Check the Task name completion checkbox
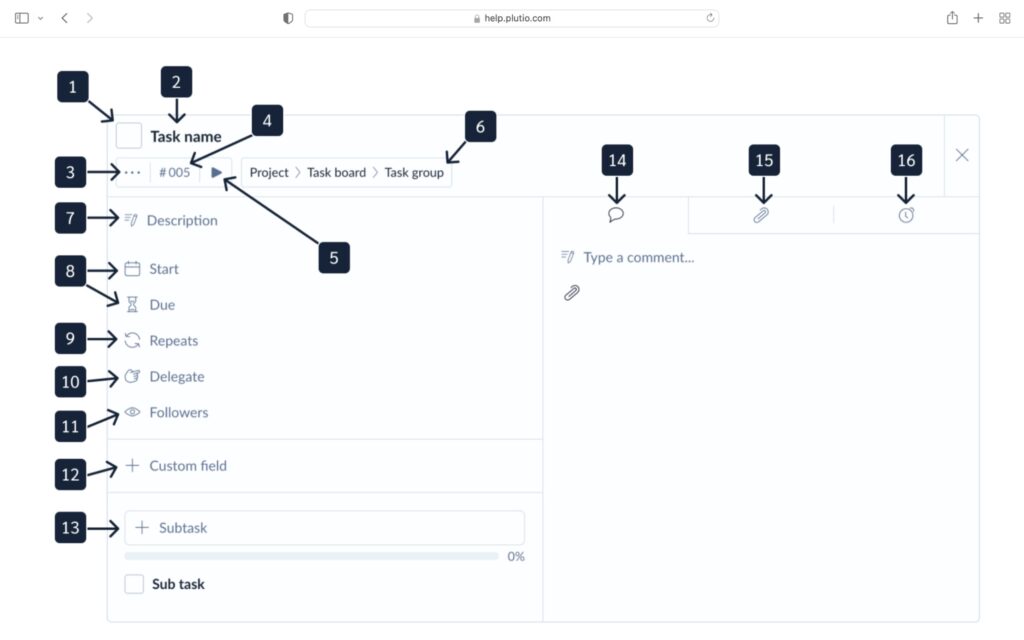The image size is (1024, 640). (127, 134)
